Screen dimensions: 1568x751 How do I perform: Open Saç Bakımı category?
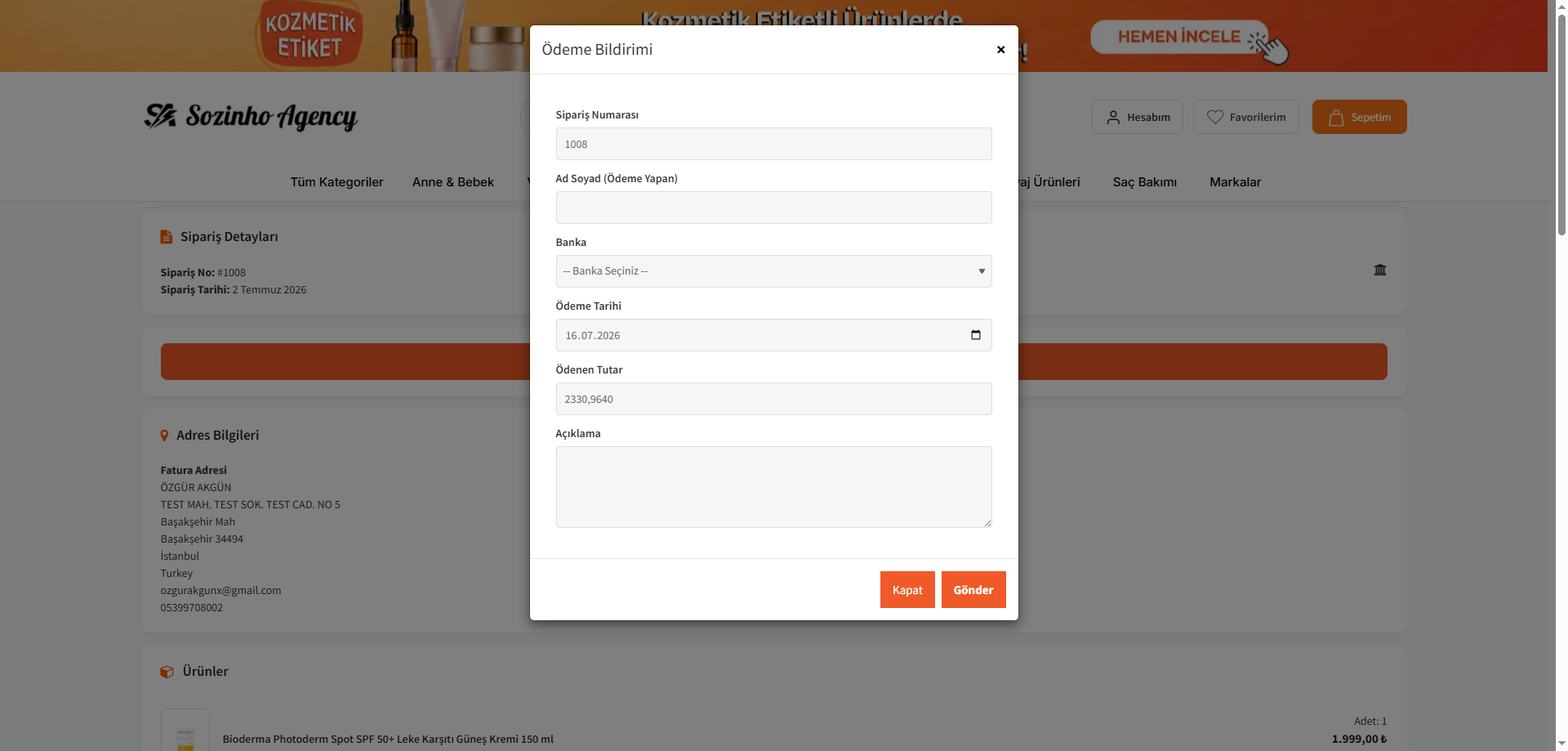click(1144, 182)
